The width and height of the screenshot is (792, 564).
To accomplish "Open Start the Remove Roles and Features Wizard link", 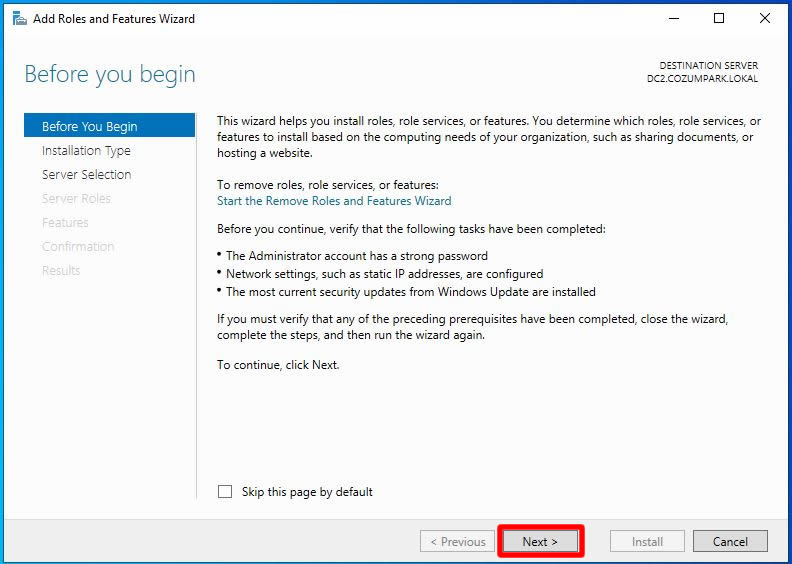I will tap(334, 200).
